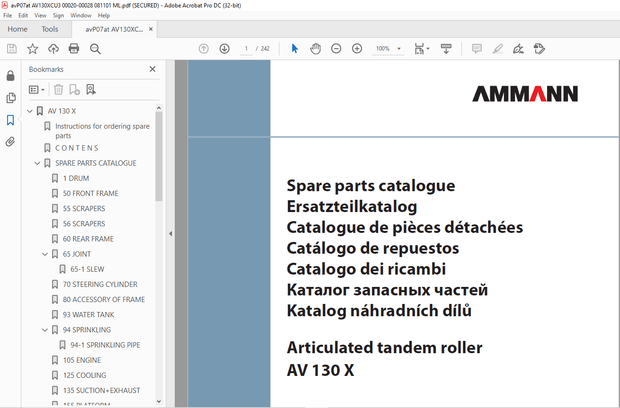Collapse the 65 JOINT bookmark
Viewport: 620px width, 408px height.
[x=45, y=254]
